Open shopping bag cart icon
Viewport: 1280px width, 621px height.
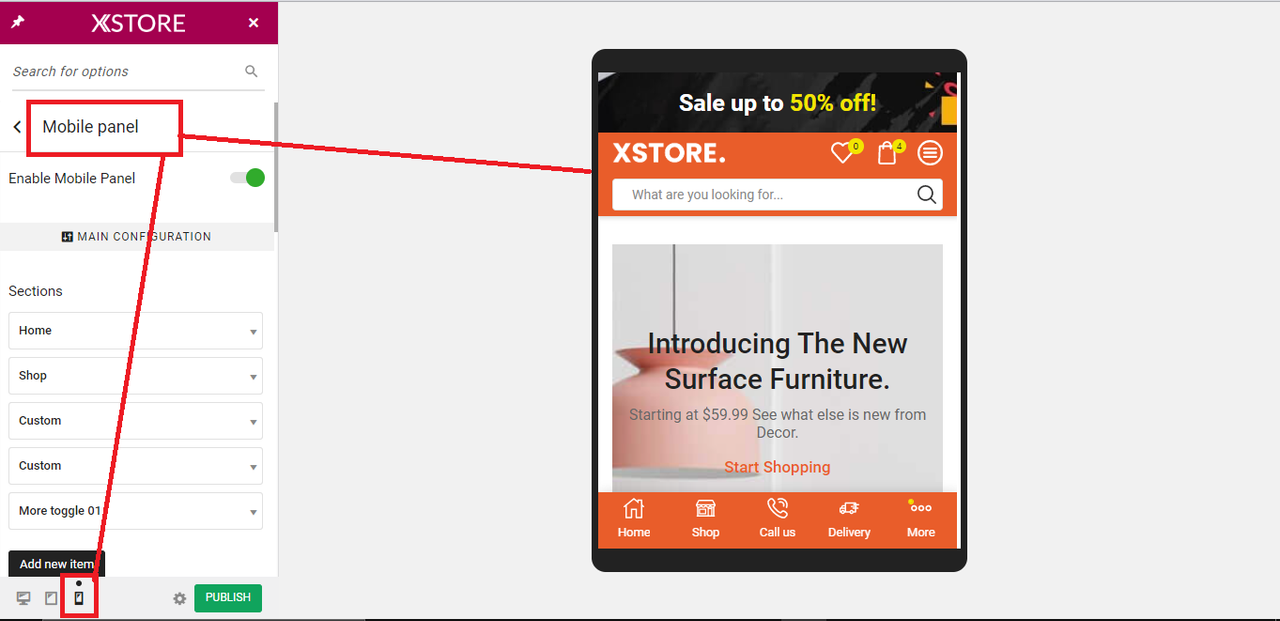[x=887, y=153]
